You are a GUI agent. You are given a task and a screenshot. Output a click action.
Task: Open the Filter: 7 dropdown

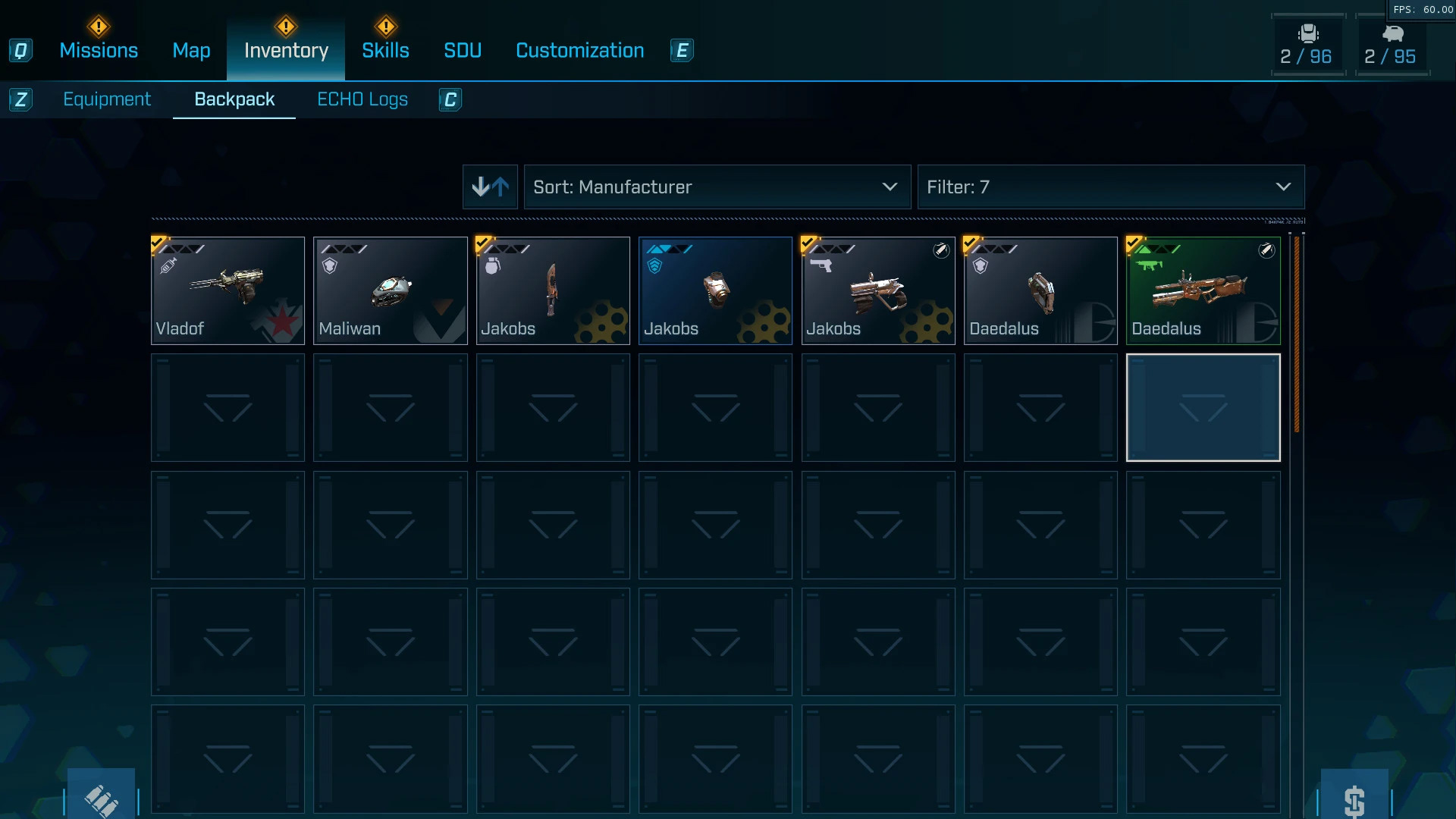(x=1111, y=187)
